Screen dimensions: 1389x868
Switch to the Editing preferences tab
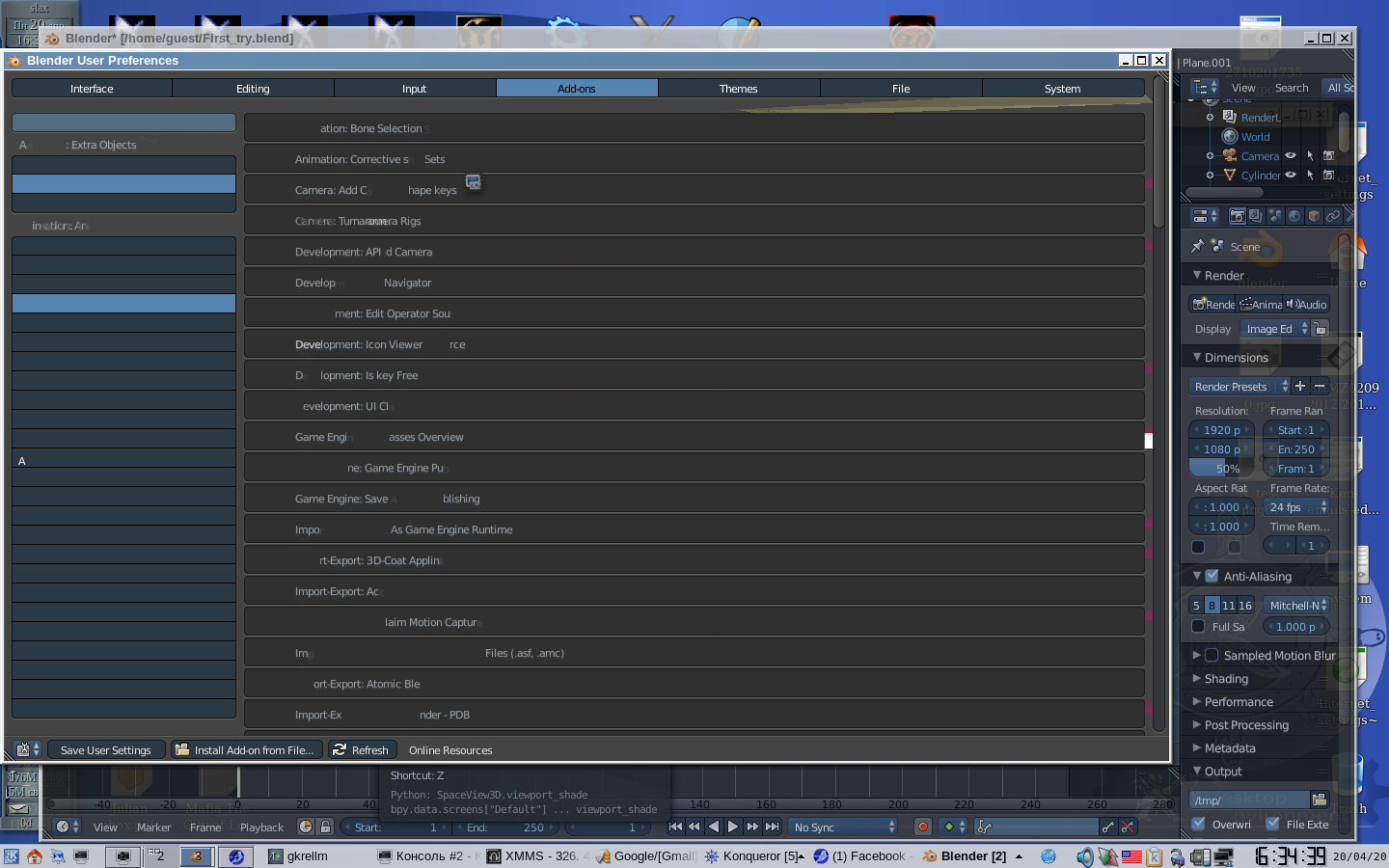click(x=253, y=88)
